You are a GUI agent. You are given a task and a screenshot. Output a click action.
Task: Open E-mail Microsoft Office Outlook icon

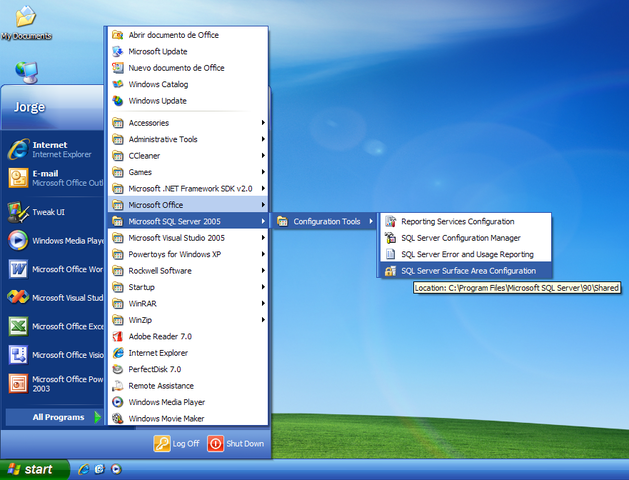pyautogui.click(x=18, y=178)
